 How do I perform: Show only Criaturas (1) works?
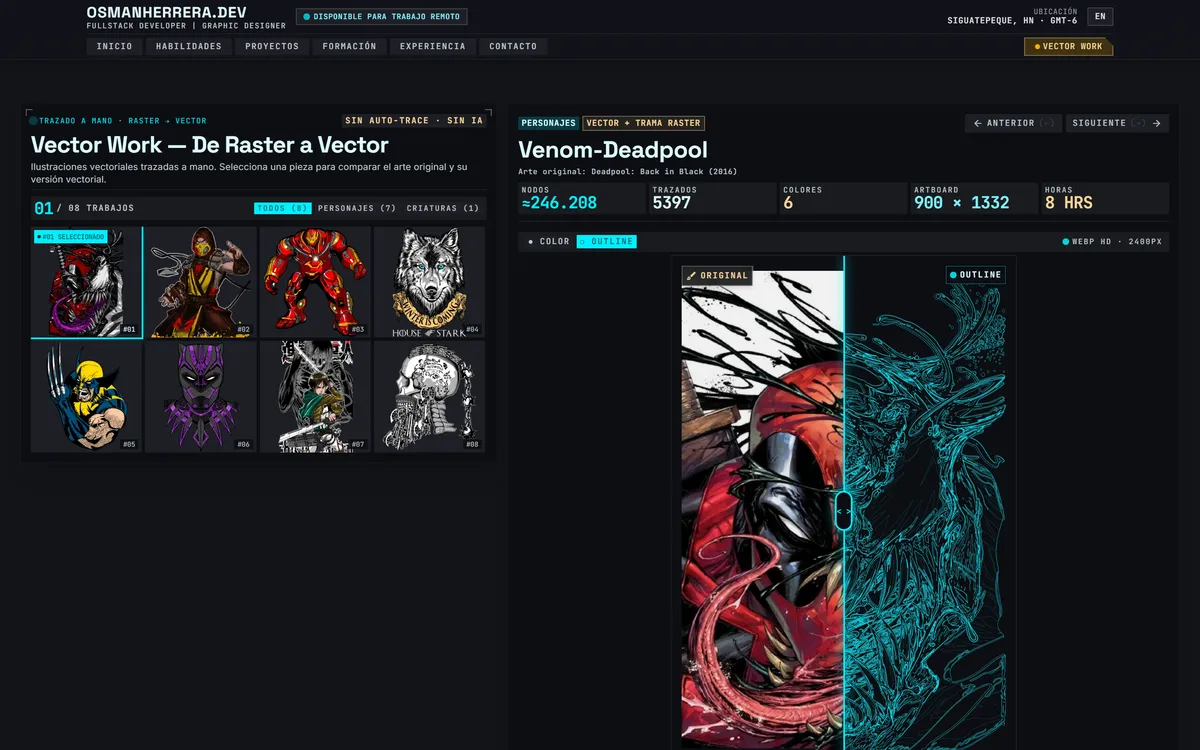coord(443,208)
